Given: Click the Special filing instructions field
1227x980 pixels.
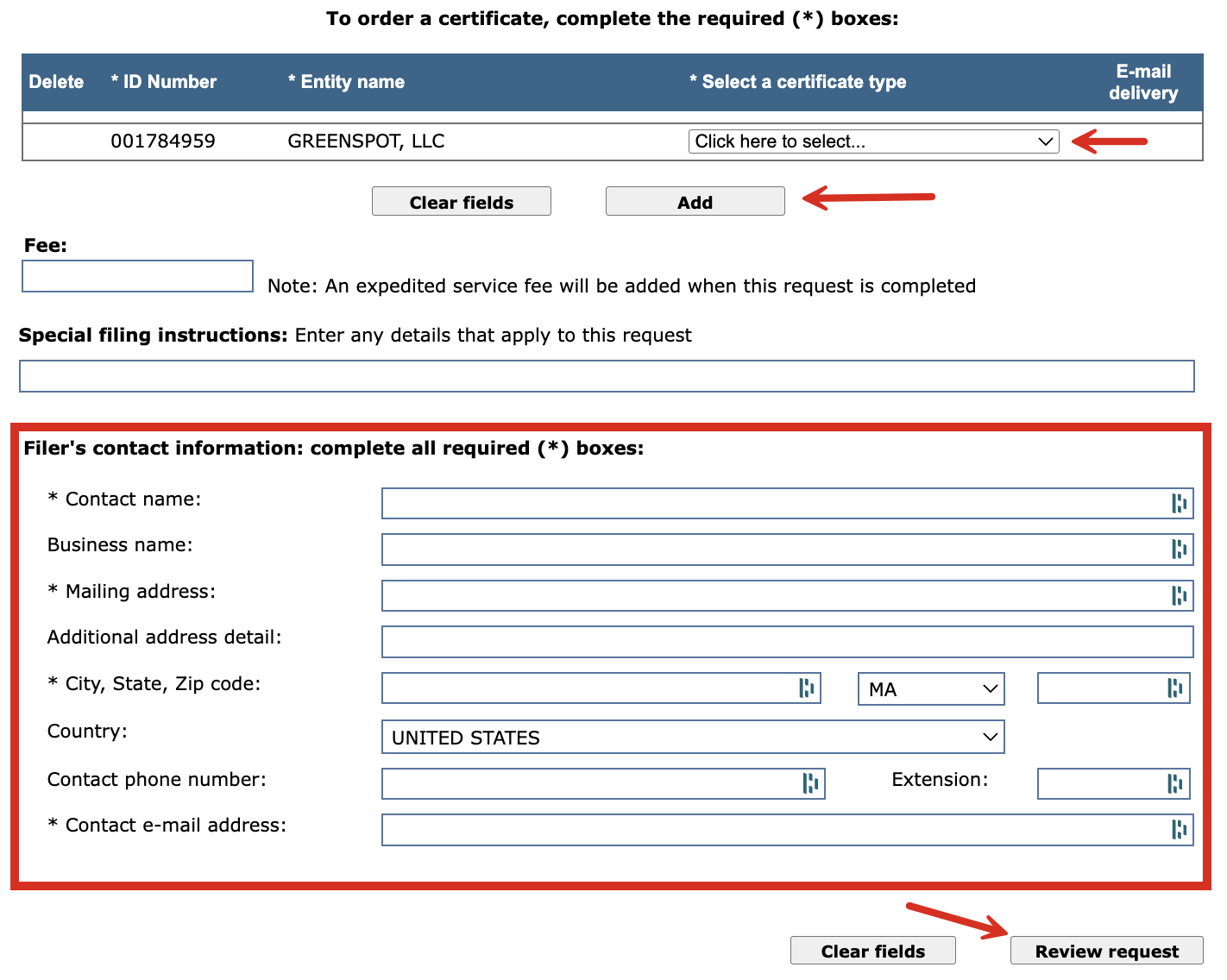Looking at the screenshot, I should (x=607, y=376).
